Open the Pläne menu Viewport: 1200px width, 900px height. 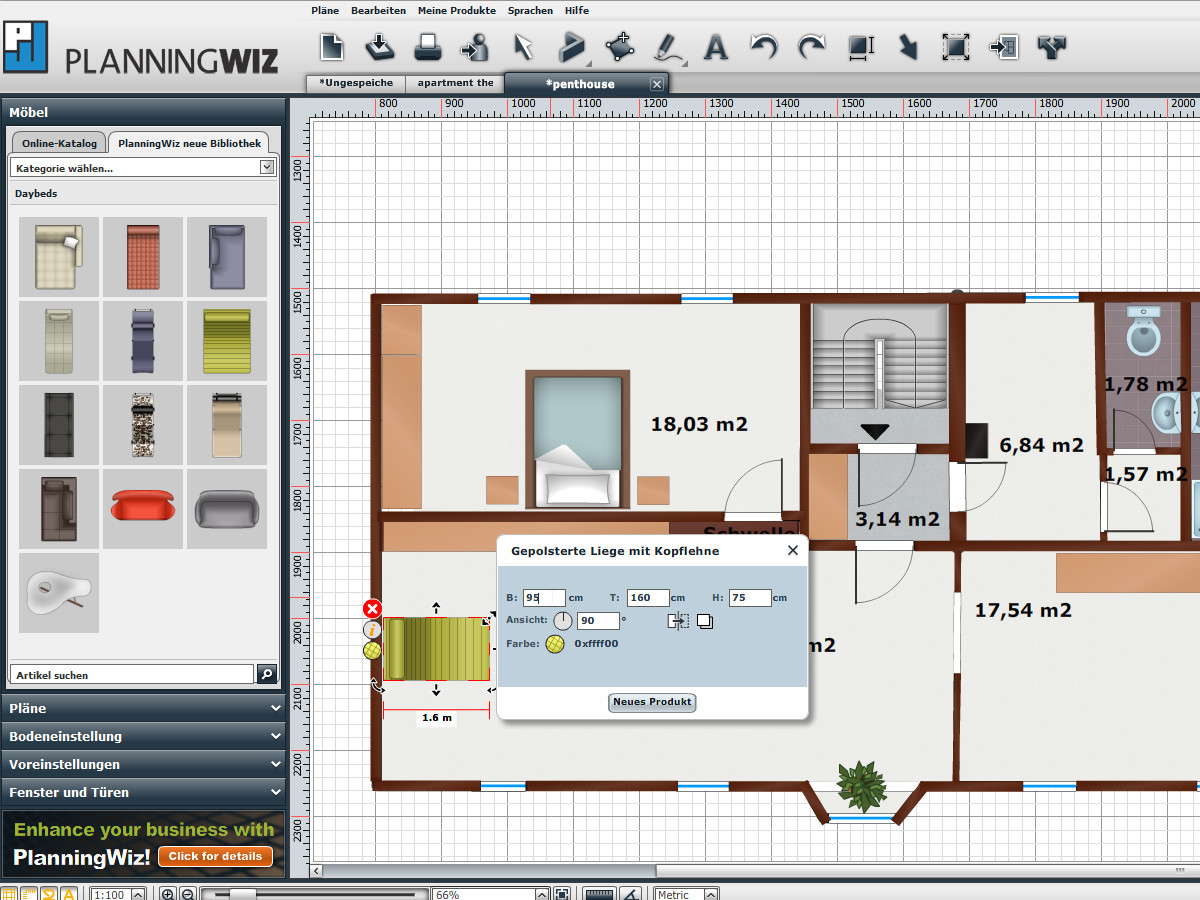pos(325,10)
